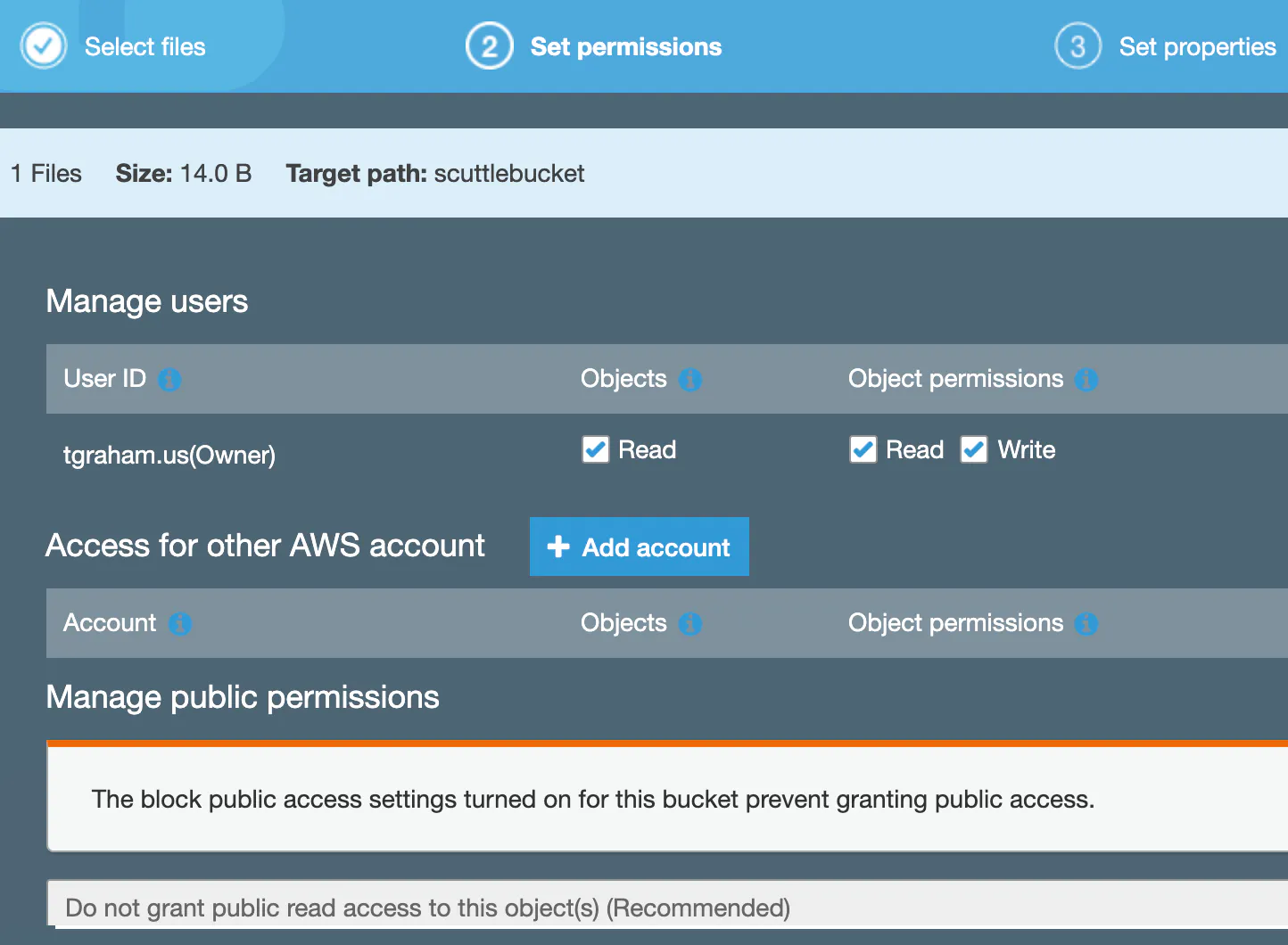Click Objects info icon in Account table
Image resolution: width=1288 pixels, height=945 pixels.
(x=690, y=624)
